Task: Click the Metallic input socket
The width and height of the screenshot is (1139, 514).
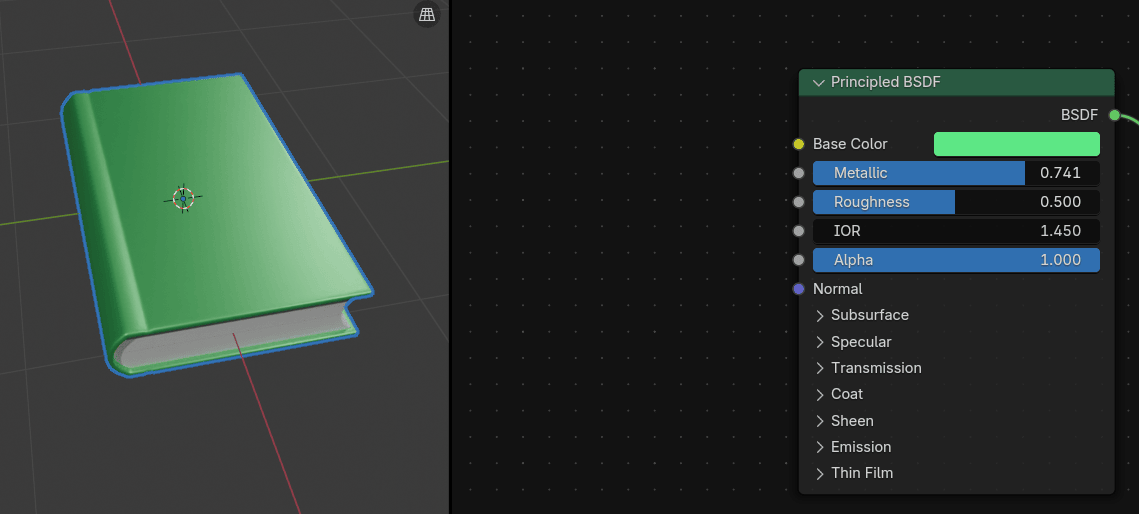Action: pos(798,173)
